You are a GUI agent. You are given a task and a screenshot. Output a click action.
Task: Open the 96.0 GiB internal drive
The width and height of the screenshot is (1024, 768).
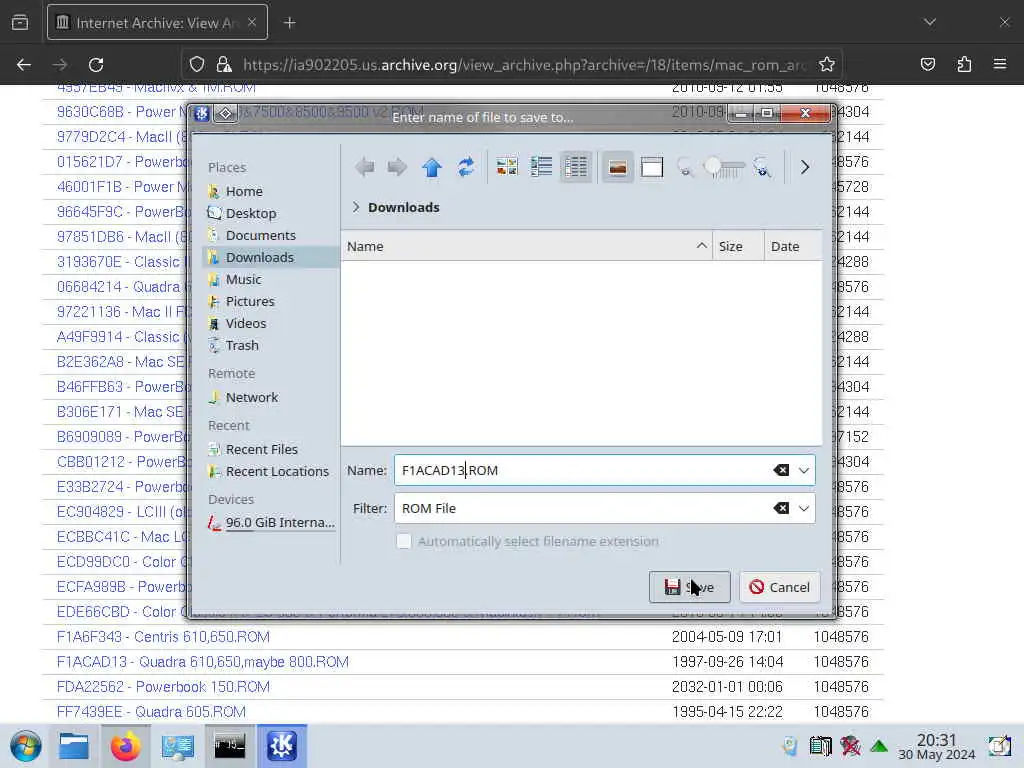(270, 522)
